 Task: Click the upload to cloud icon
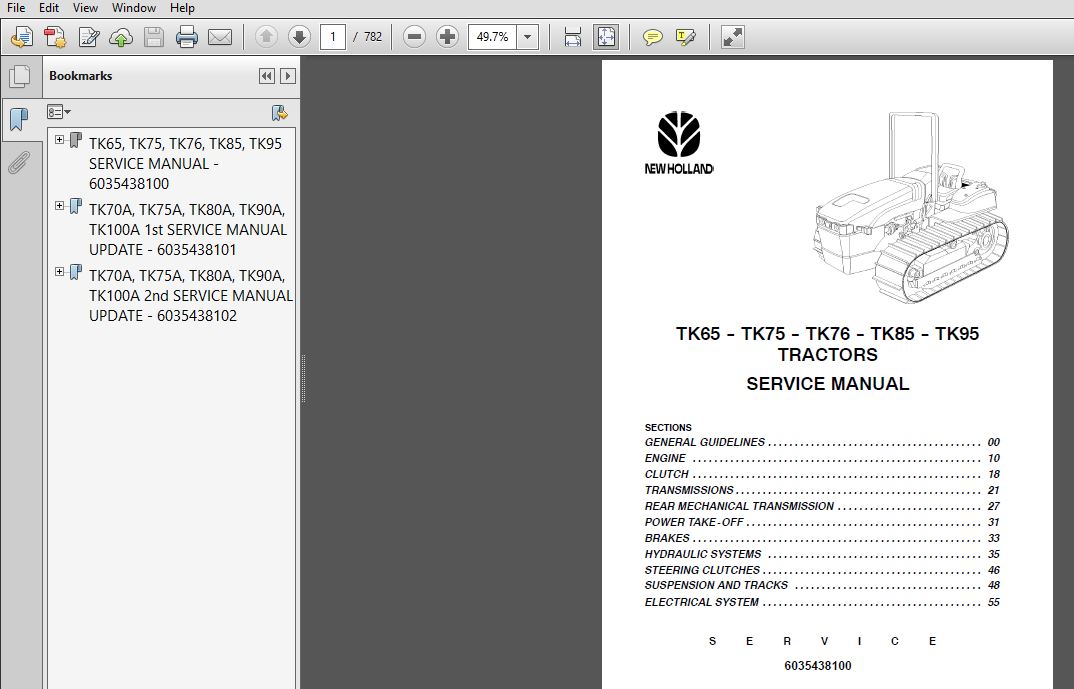(121, 37)
